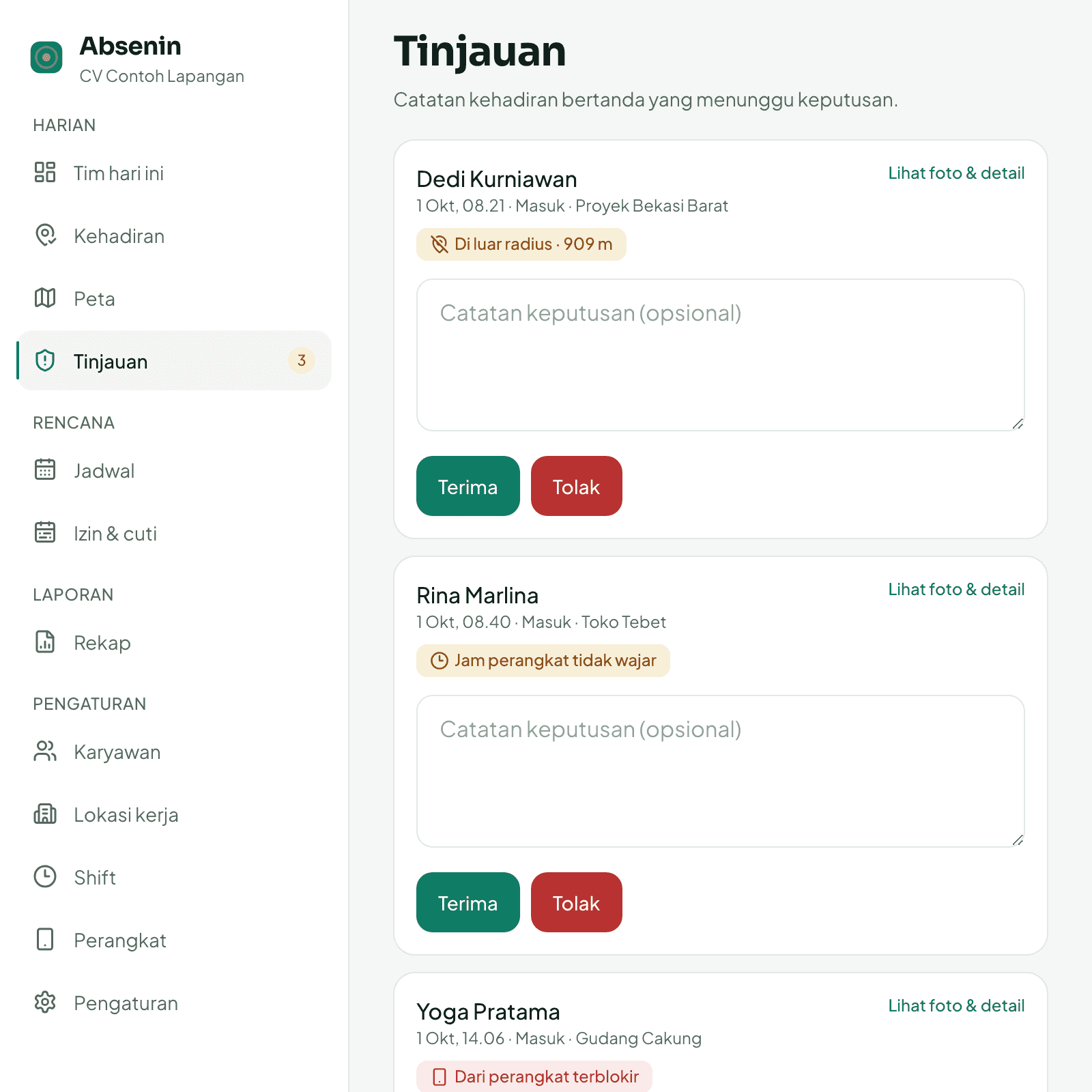This screenshot has height=1092, width=1092.
Task: Click the Jam perangkat tidak wajar flag
Action: click(543, 661)
